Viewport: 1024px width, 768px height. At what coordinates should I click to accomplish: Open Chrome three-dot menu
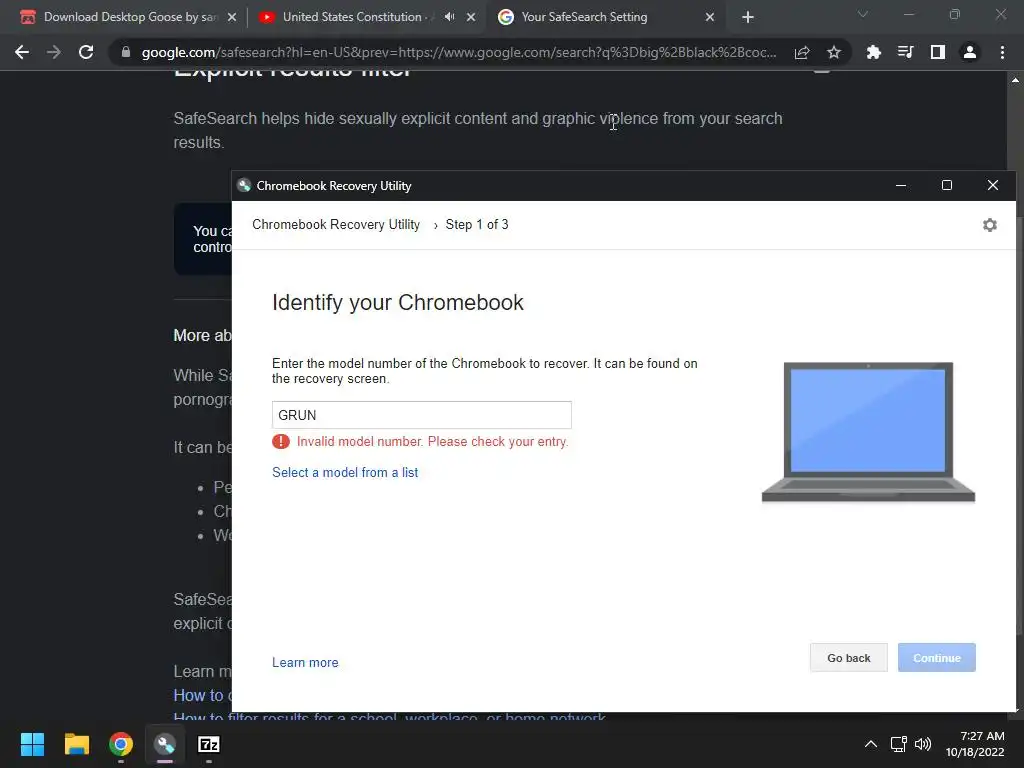(1002, 52)
